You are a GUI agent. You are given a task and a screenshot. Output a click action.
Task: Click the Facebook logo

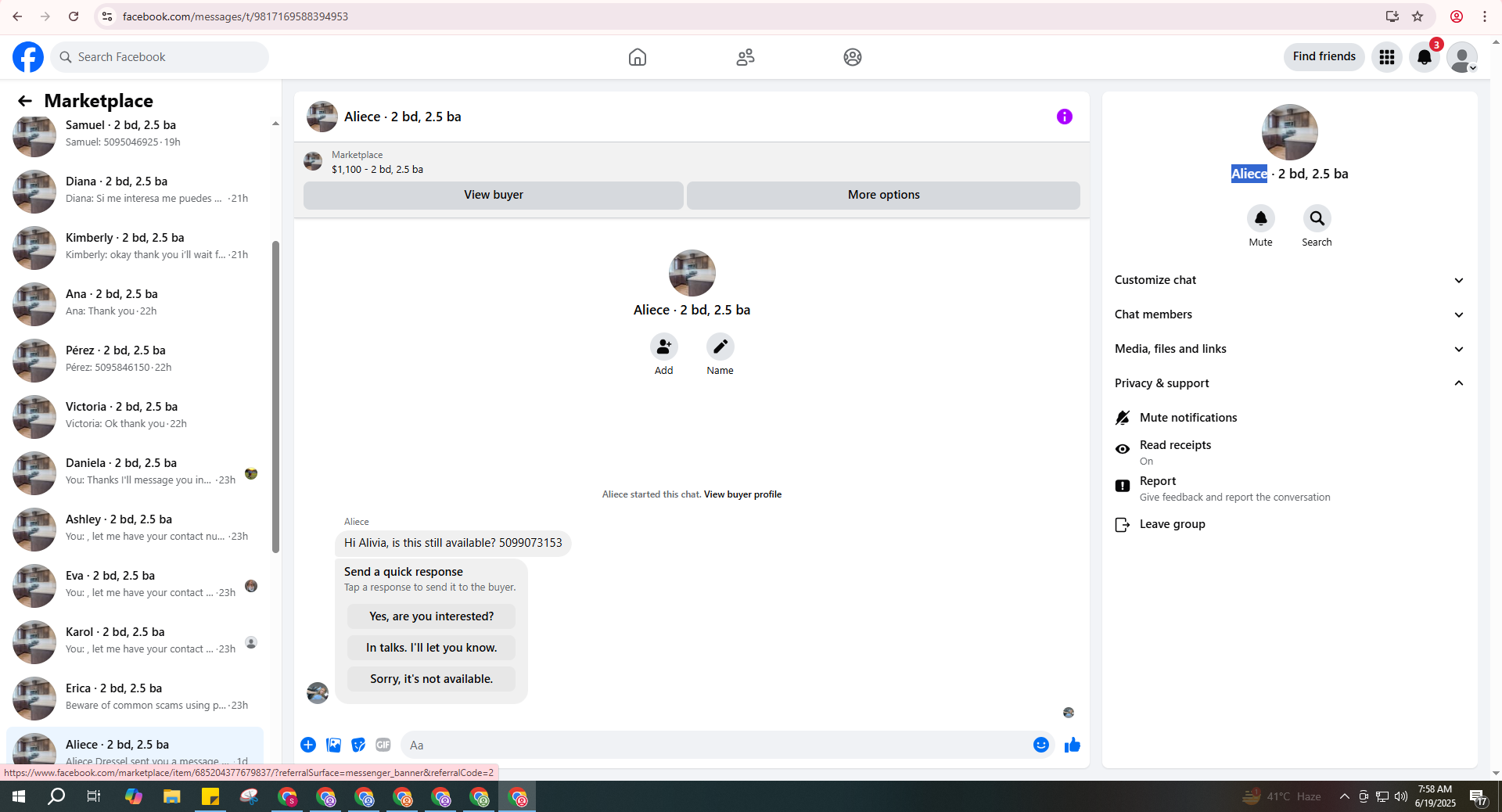[28, 57]
